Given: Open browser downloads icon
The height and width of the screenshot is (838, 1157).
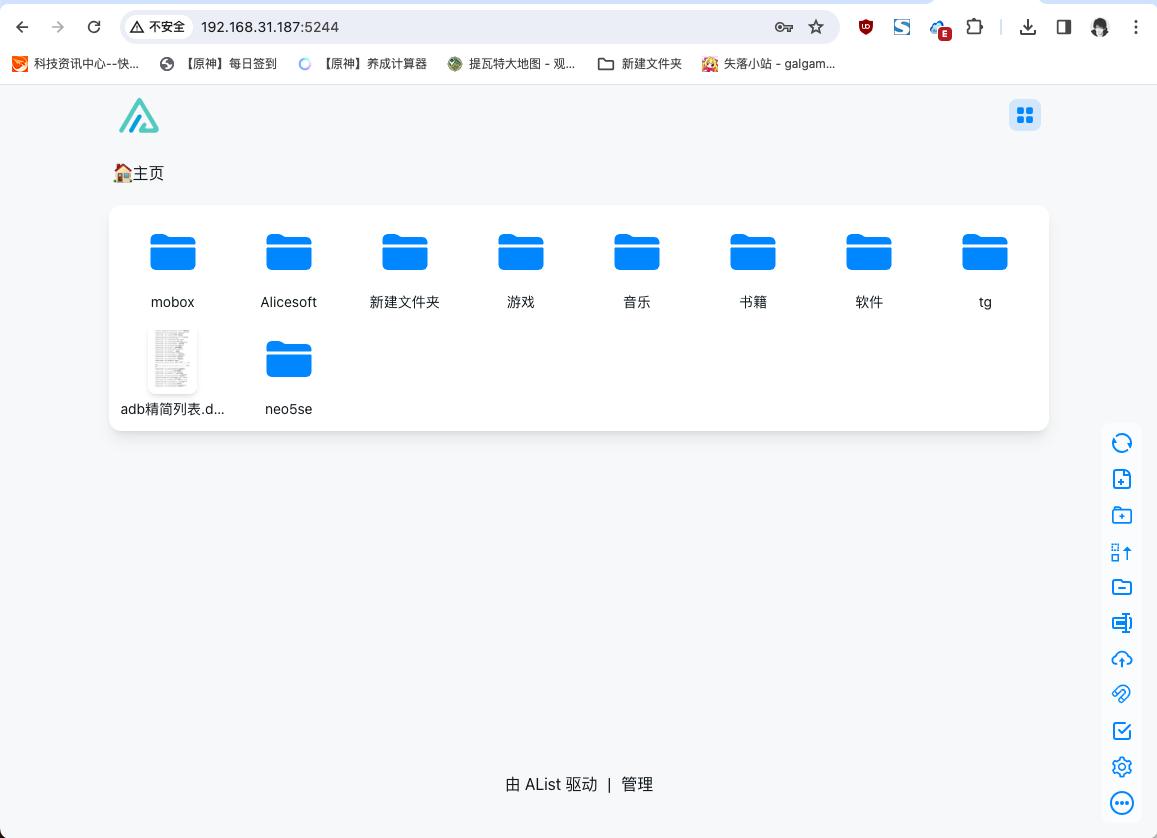Looking at the screenshot, I should point(1027,27).
